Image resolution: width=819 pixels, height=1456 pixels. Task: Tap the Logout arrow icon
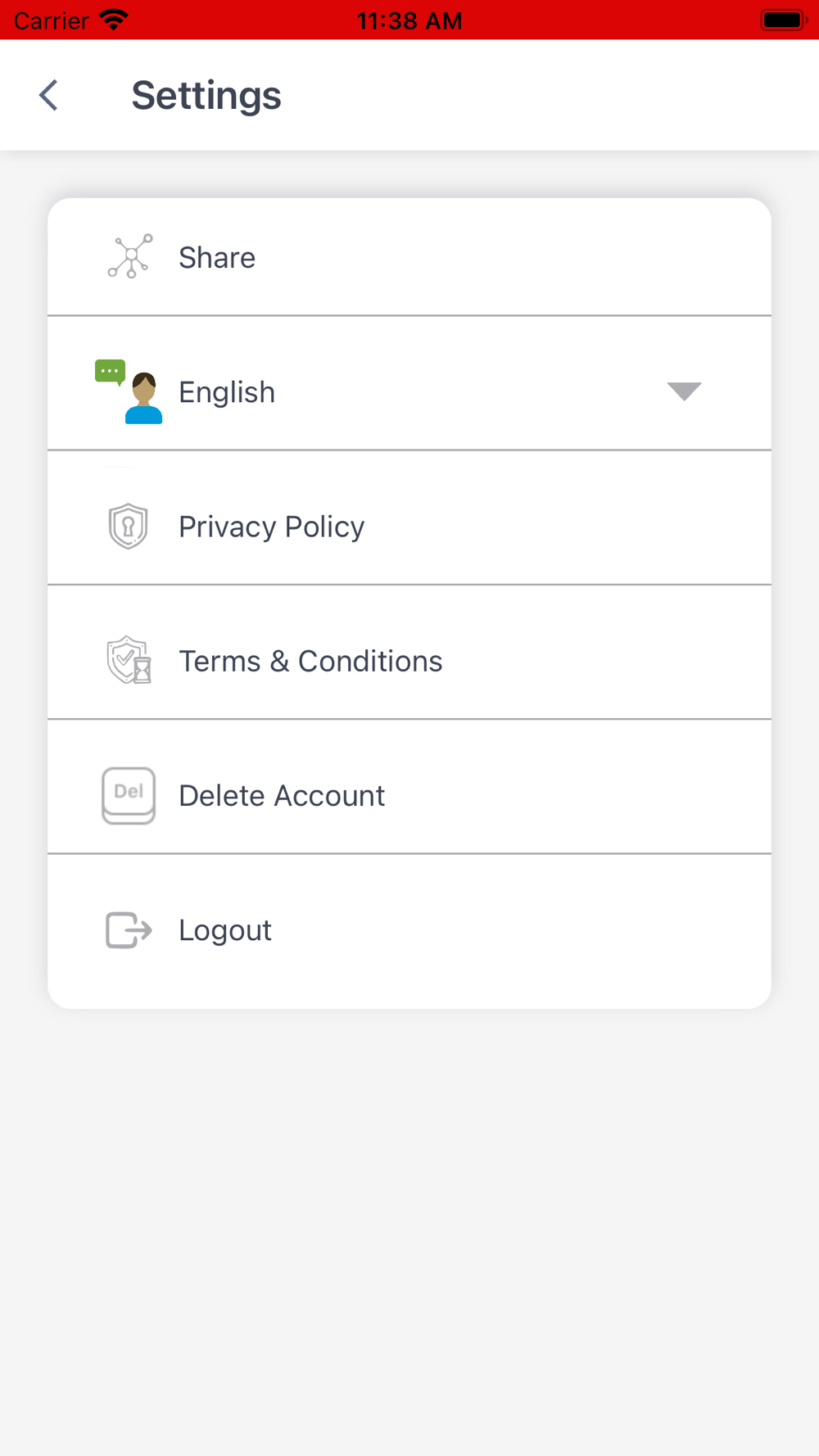(x=129, y=929)
